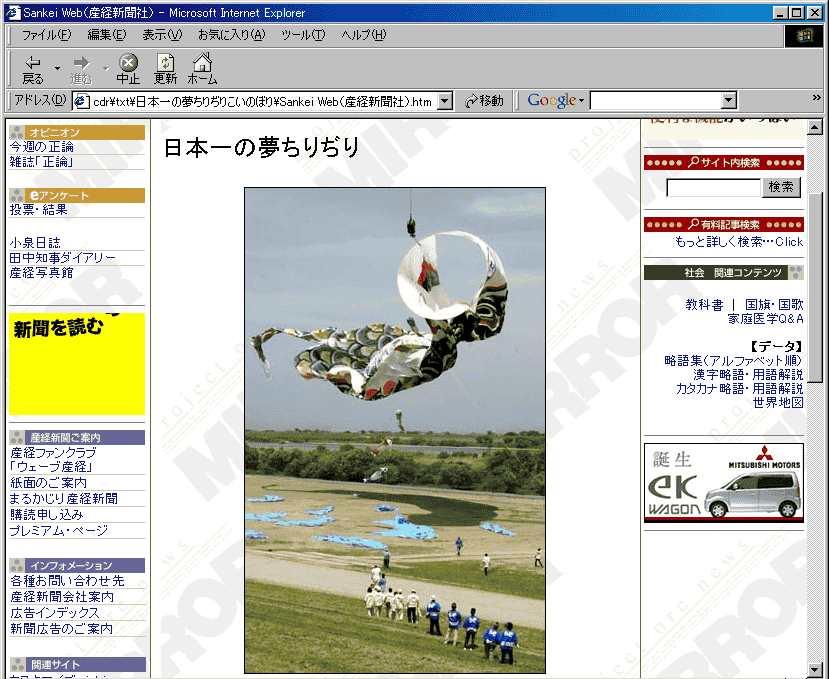
Task: Click the Home (ホーム) toolbar icon
Action: coord(202,63)
